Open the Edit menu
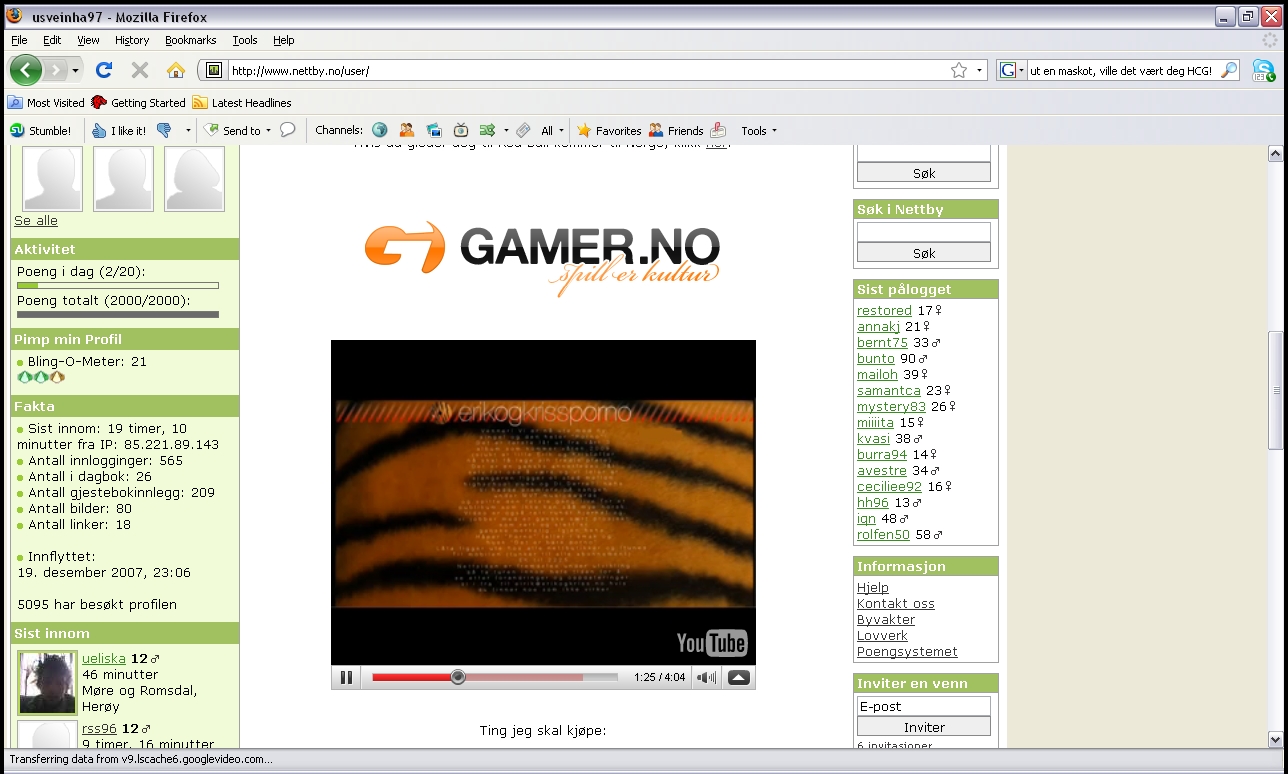Screen dimensions: 1288x774 [x=52, y=40]
